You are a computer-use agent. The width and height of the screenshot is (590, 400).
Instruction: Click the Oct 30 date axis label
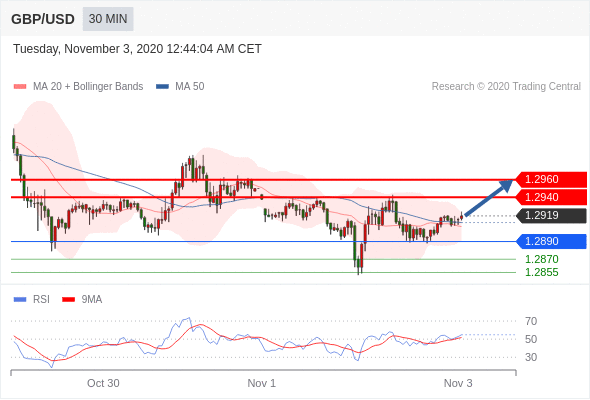pos(103,383)
